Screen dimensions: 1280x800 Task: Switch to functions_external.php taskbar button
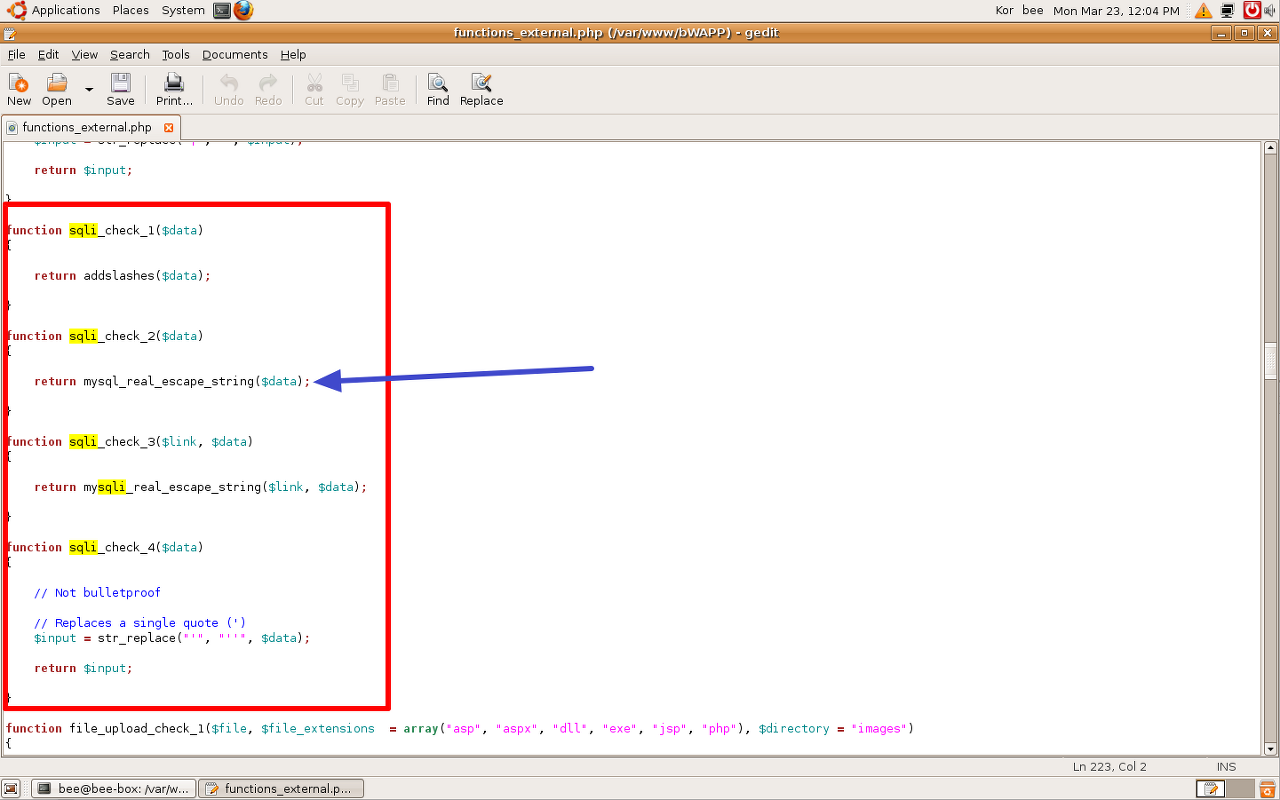click(x=281, y=789)
